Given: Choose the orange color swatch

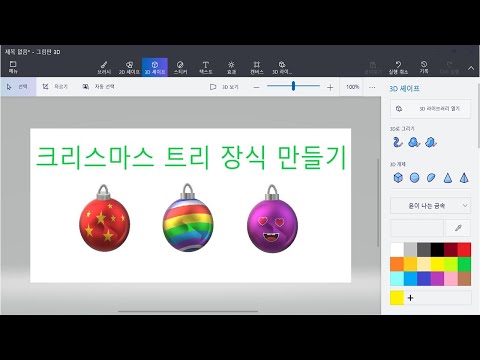Looking at the screenshot, I should tap(397, 264).
